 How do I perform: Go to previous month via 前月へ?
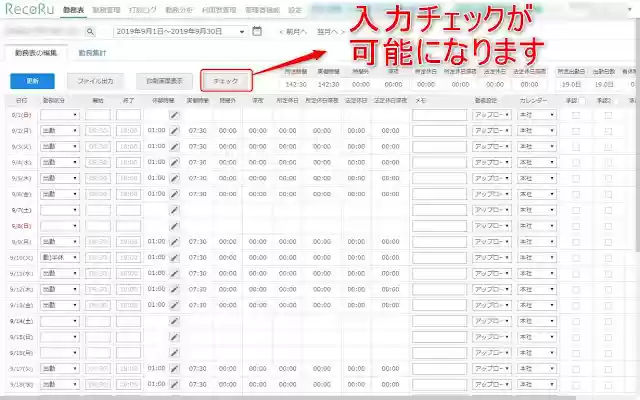[x=293, y=31]
